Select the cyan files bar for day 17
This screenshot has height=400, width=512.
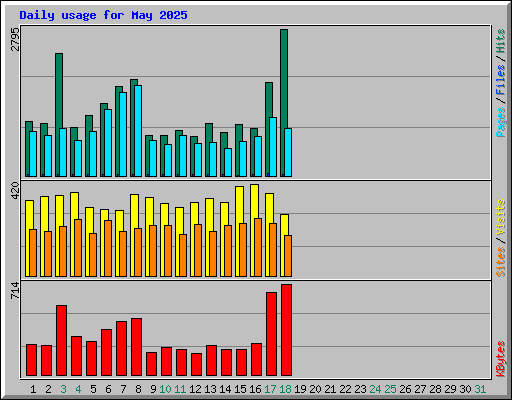[x=273, y=147]
